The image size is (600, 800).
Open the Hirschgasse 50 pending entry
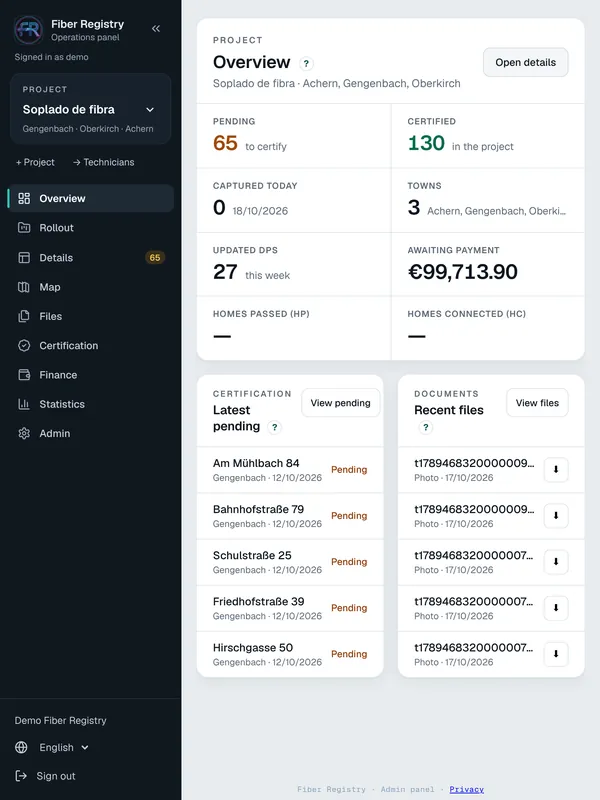point(290,654)
